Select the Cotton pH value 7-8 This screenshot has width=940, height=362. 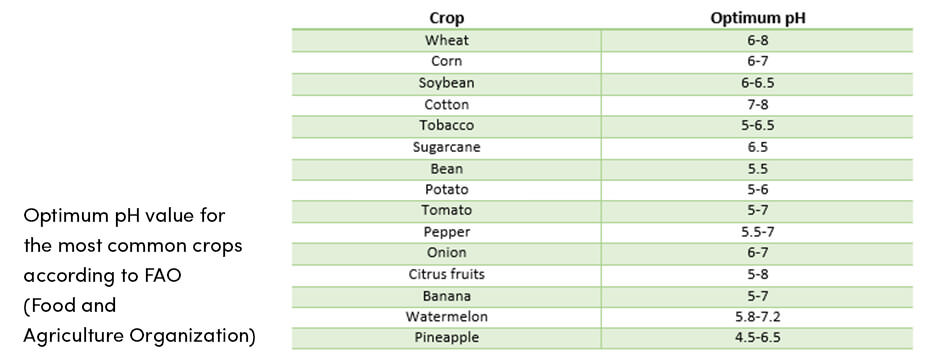(758, 105)
